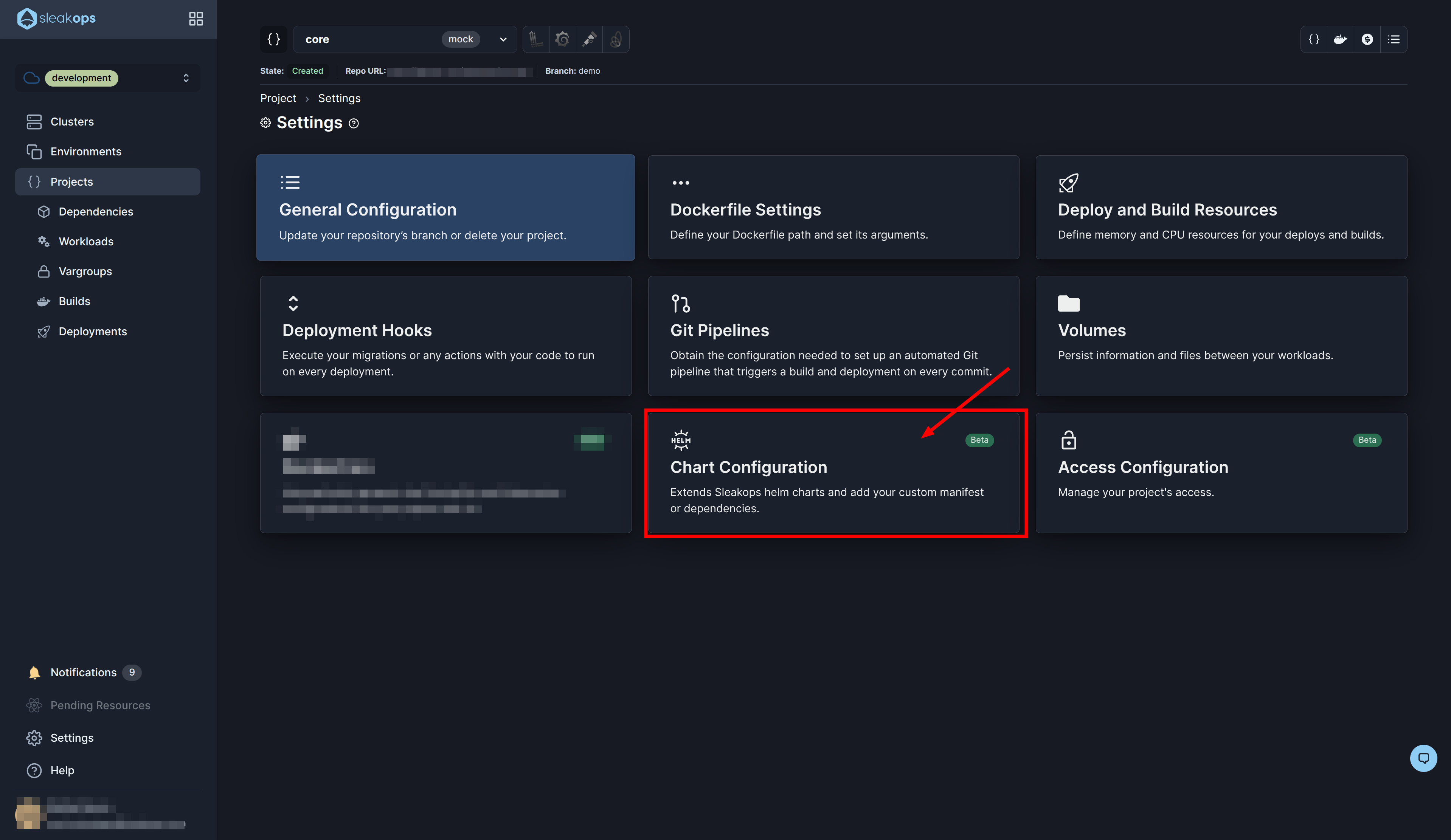
Task: Open Help in the sidebar
Action: [108, 770]
